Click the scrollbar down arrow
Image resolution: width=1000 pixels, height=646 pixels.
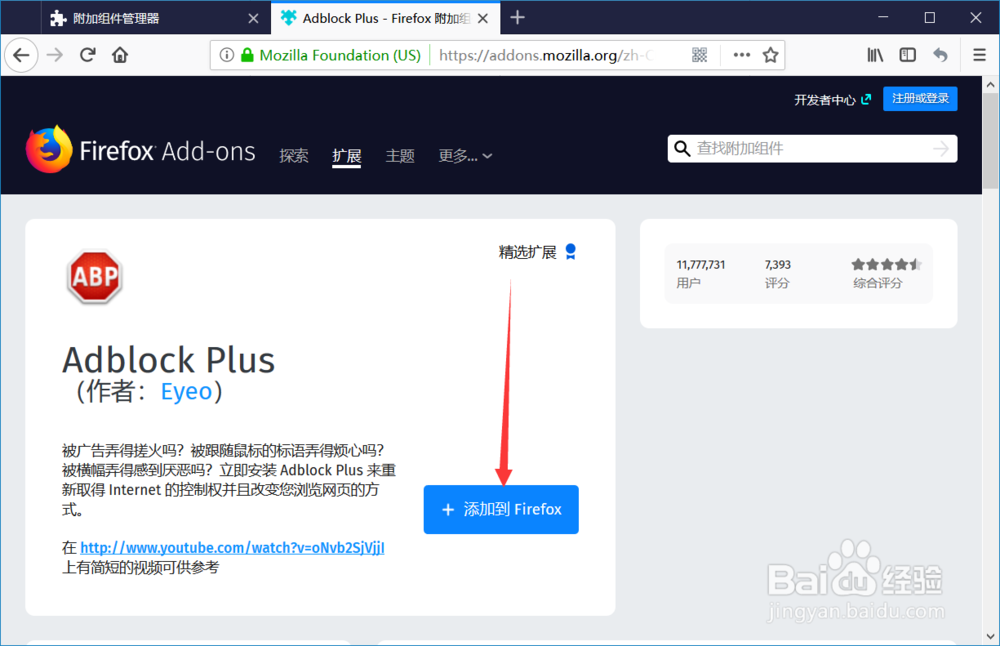tap(990, 636)
